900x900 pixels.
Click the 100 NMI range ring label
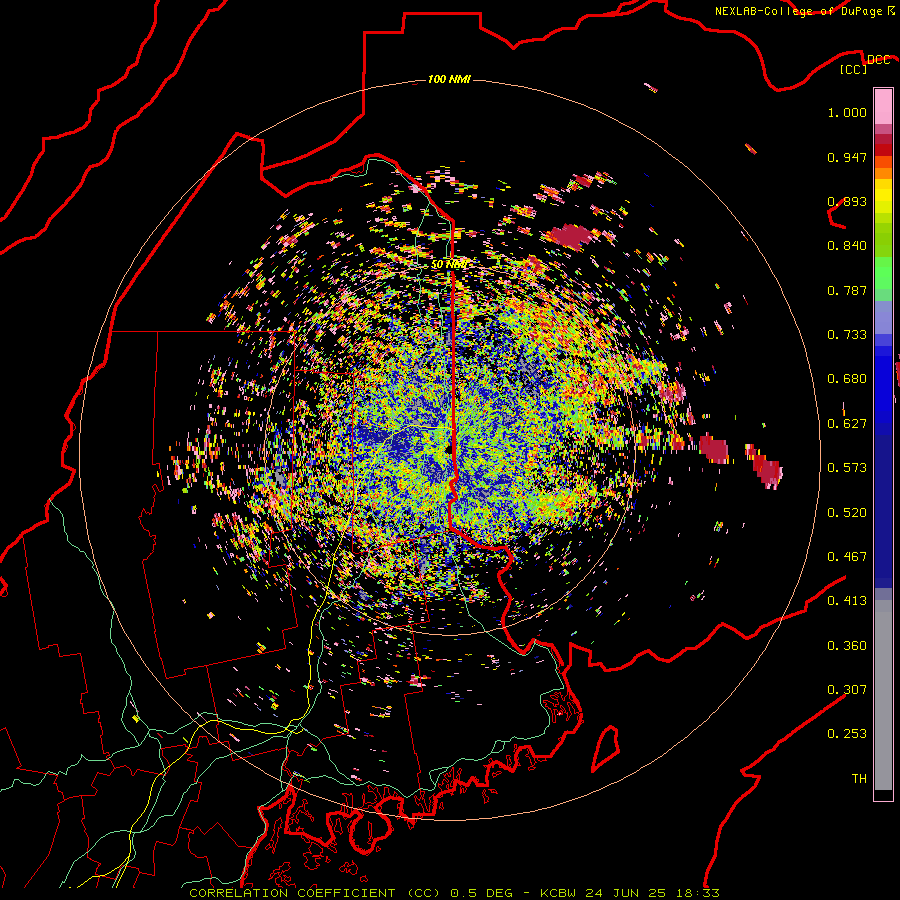click(449, 79)
